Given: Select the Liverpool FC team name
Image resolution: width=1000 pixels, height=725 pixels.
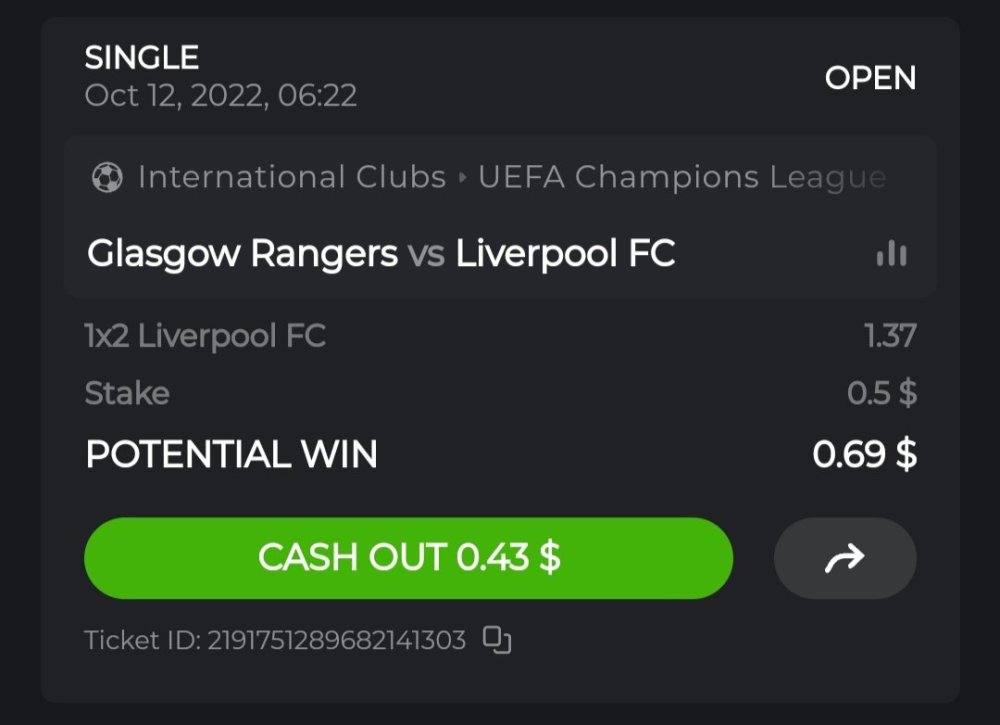Looking at the screenshot, I should (565, 254).
